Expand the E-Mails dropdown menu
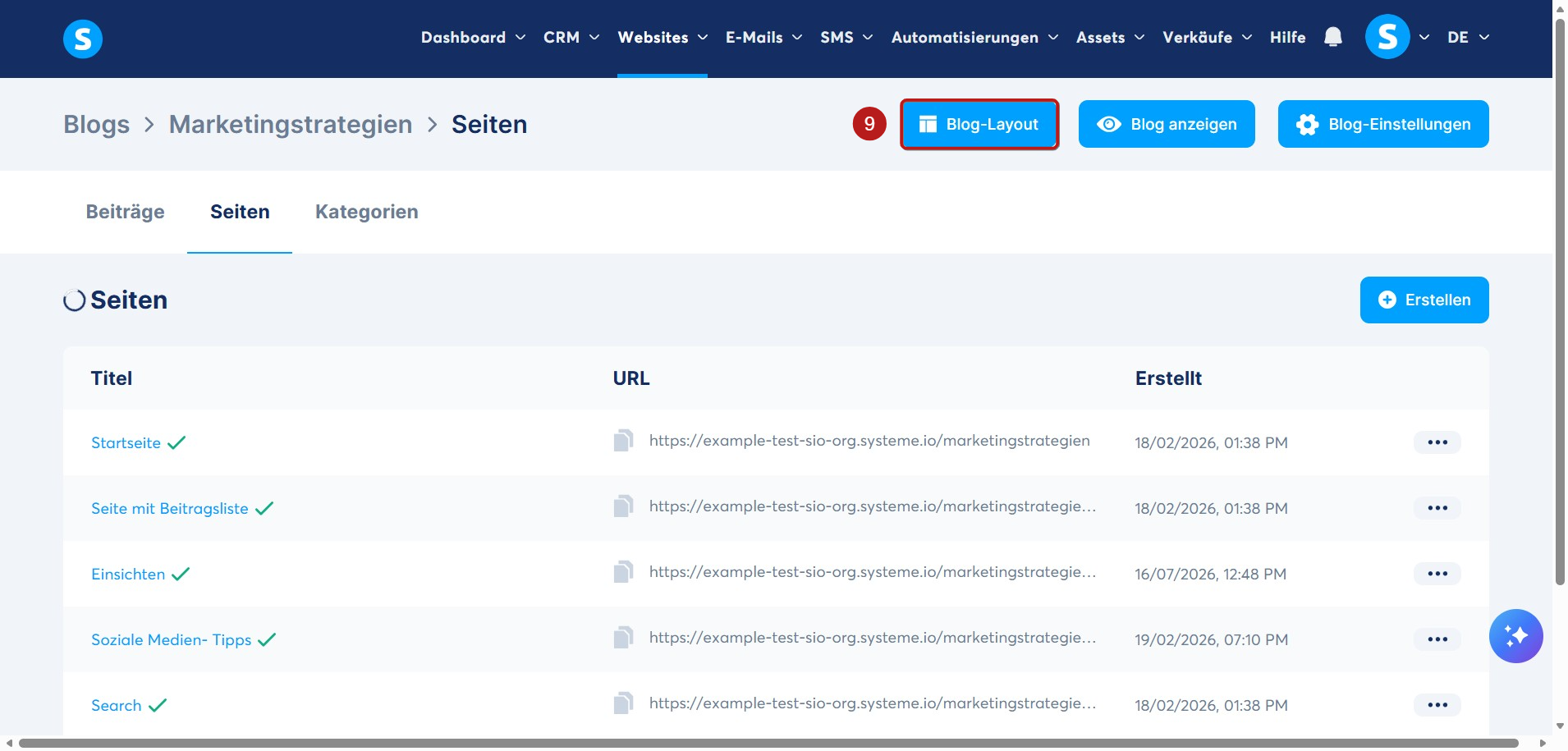The image size is (1568, 751). tap(763, 38)
